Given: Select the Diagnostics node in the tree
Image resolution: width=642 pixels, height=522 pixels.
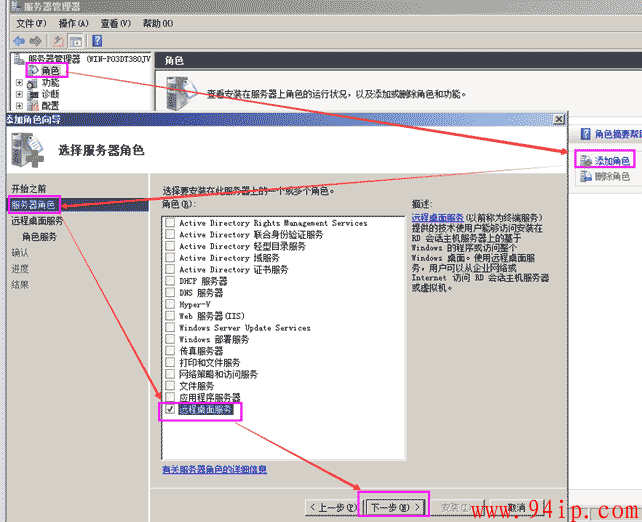Looking at the screenshot, I should (50, 94).
